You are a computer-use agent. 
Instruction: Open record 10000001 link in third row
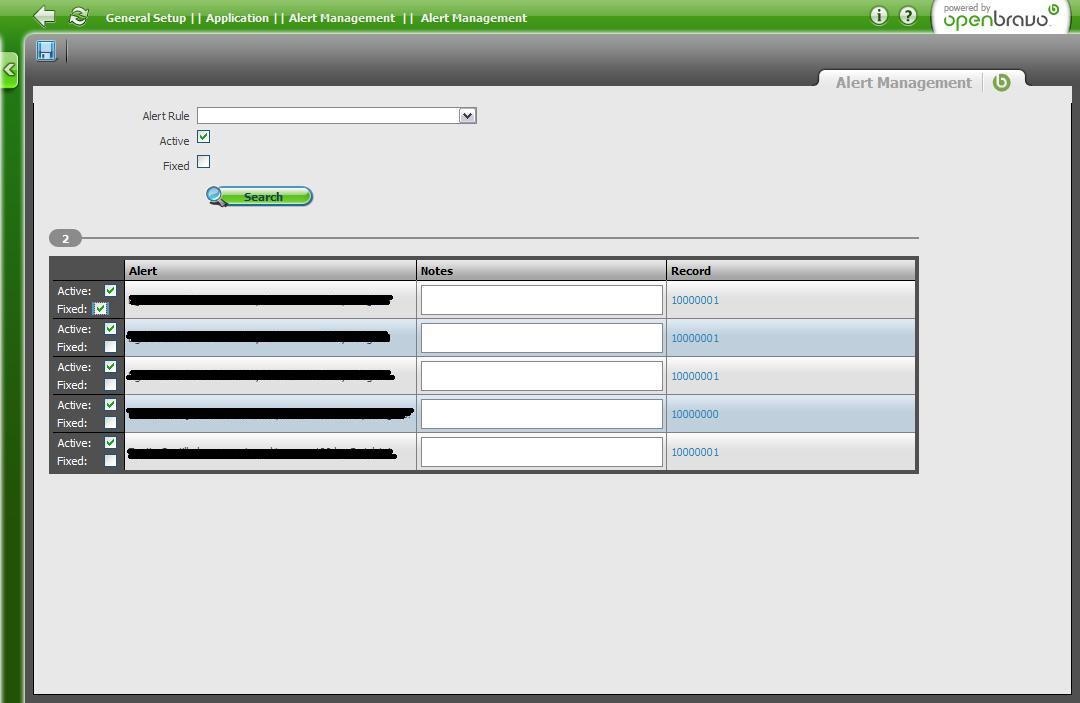pos(695,376)
